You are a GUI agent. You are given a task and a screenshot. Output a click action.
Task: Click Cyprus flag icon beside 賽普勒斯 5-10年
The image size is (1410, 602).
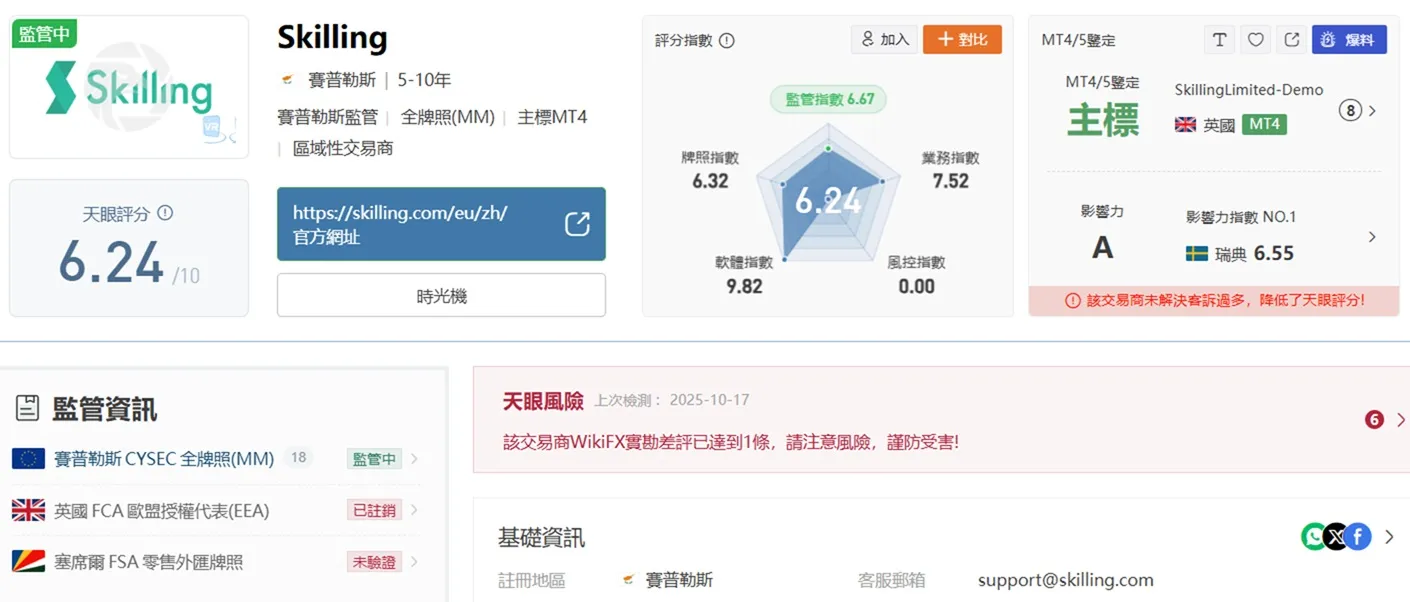288,80
